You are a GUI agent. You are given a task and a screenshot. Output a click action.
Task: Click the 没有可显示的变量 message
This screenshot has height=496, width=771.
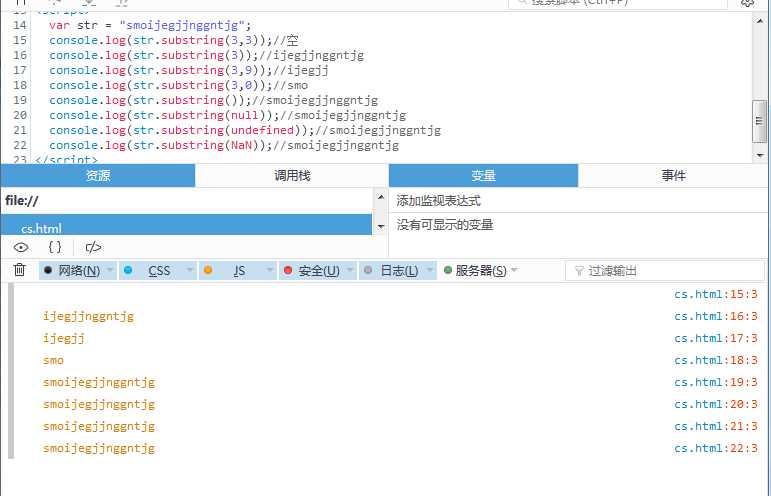(x=445, y=225)
